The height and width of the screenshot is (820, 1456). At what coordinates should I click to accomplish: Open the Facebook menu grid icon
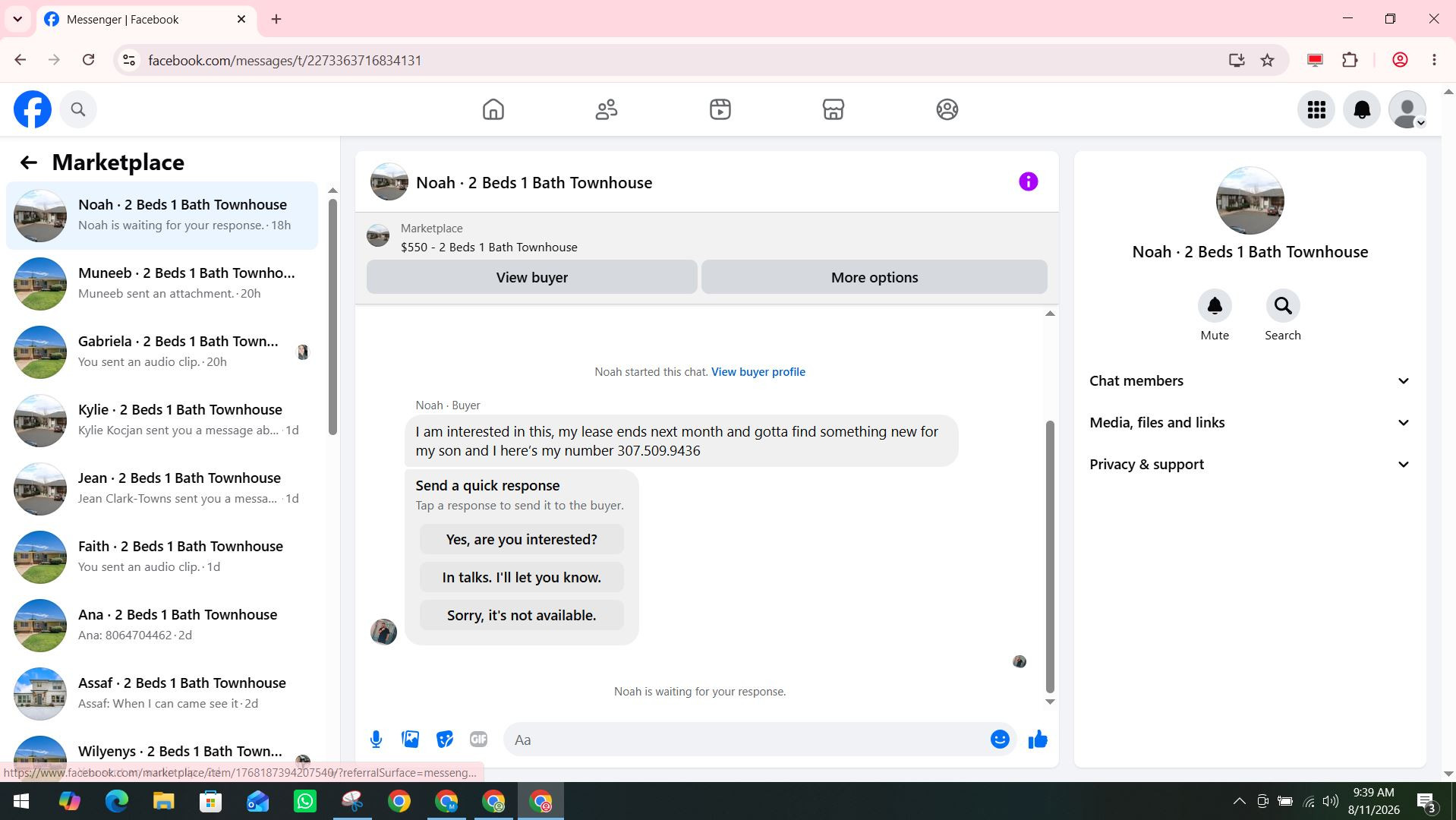point(1316,109)
